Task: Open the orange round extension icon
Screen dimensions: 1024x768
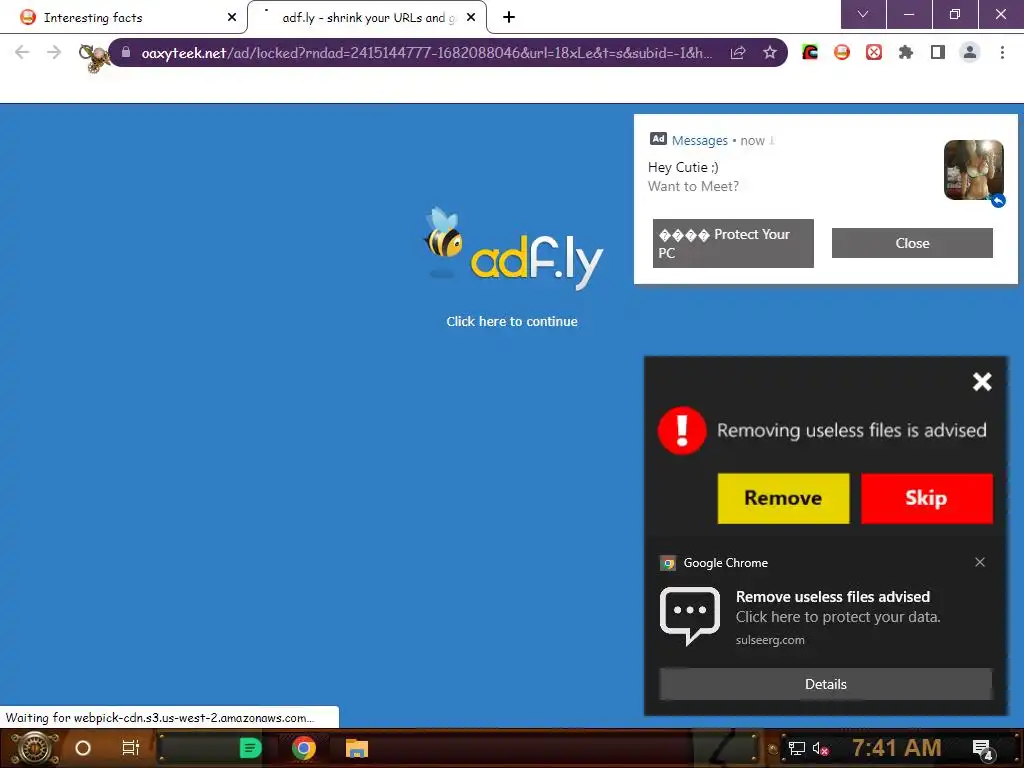Action: 842,52
